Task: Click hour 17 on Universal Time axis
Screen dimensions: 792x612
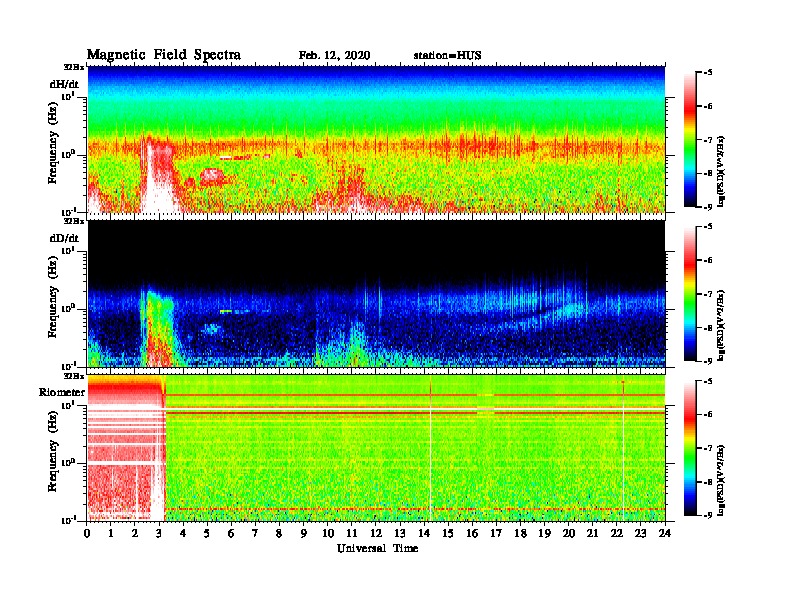Action: pyautogui.click(x=497, y=534)
